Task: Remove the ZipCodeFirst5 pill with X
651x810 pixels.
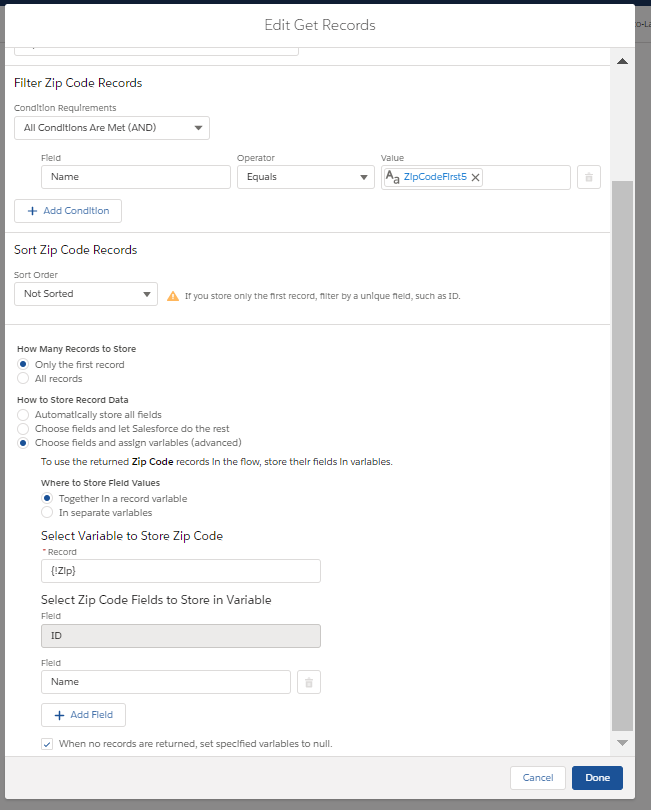Action: point(476,177)
